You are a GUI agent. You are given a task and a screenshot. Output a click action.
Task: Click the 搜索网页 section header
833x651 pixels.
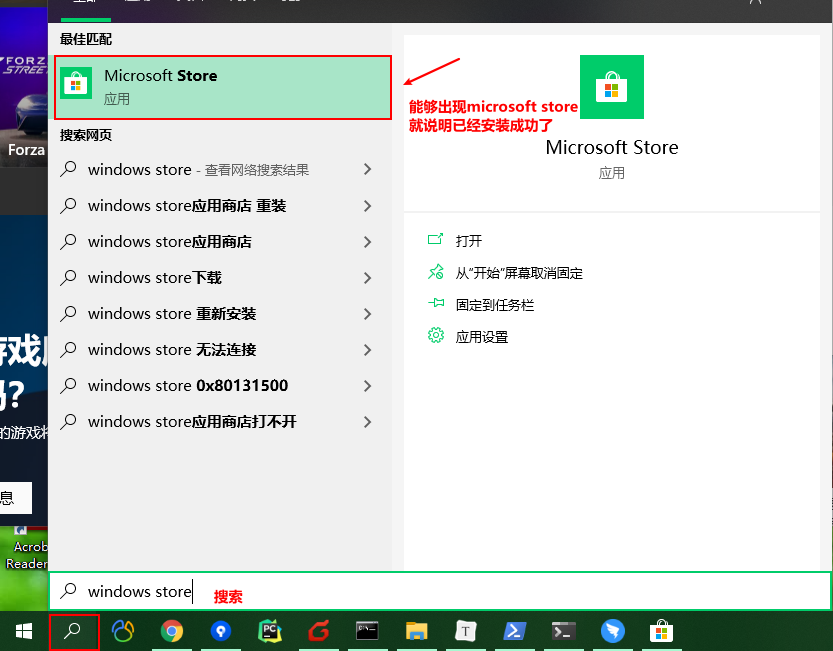pyautogui.click(x=86, y=135)
